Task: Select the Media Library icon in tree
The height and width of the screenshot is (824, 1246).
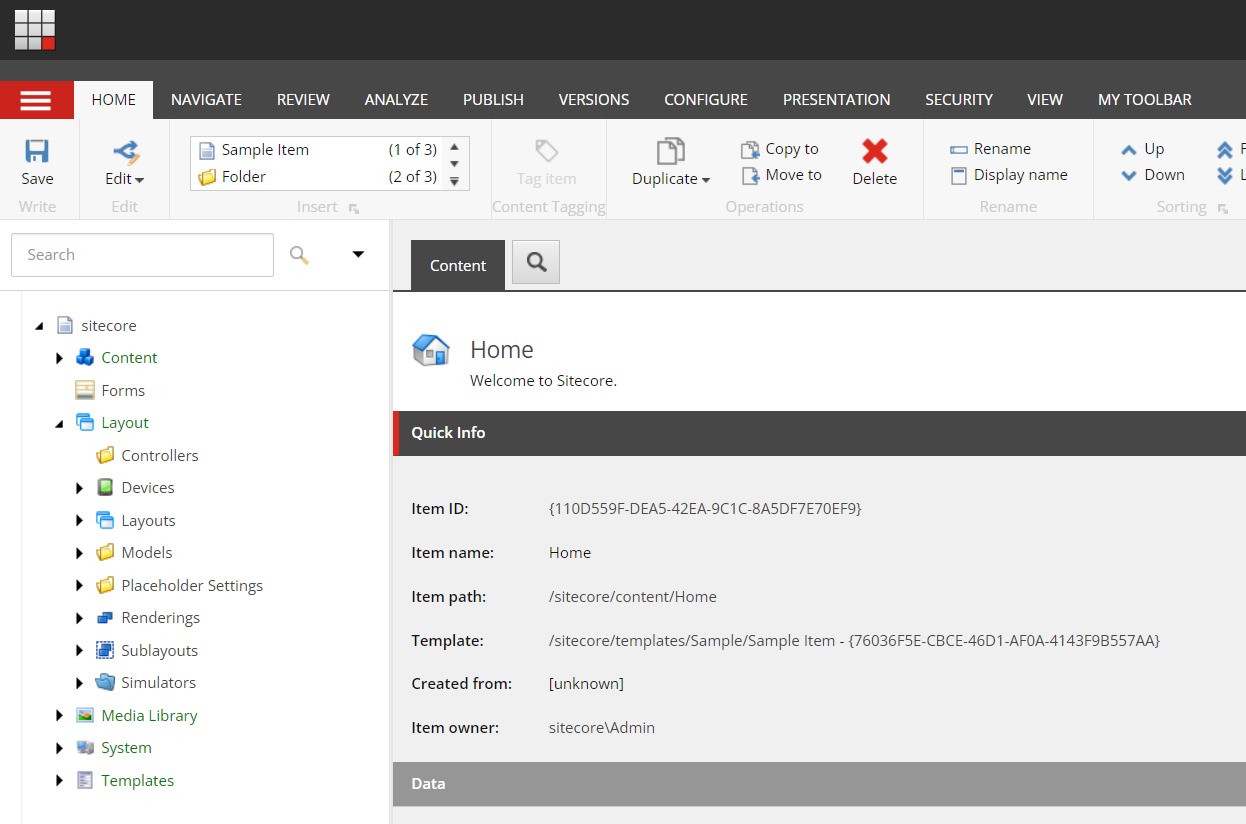Action: (x=85, y=716)
